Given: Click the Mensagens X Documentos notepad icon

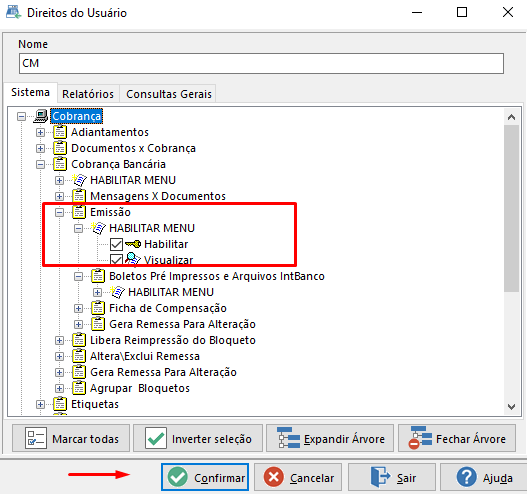Looking at the screenshot, I should click(79, 196).
